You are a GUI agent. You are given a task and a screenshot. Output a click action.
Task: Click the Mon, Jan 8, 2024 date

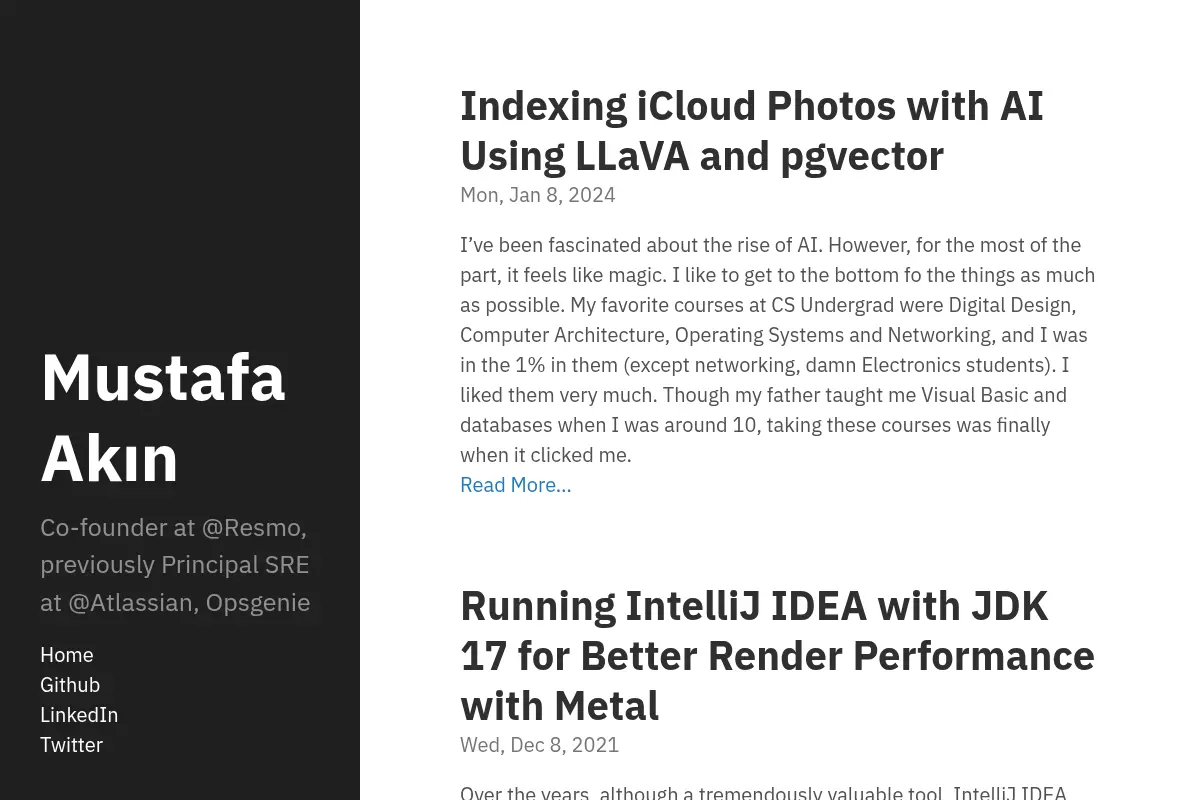537,195
